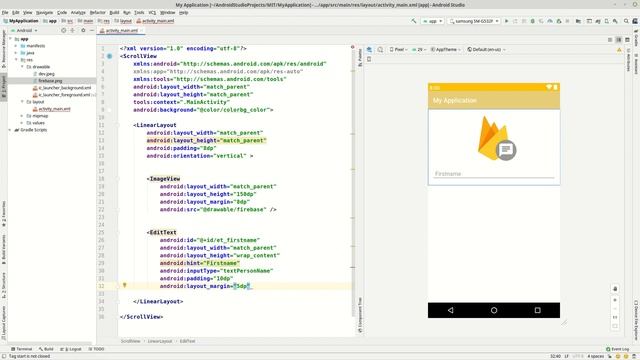Click Sync Project with Gradle icon
The width and height of the screenshot is (640, 360).
(x=598, y=21)
